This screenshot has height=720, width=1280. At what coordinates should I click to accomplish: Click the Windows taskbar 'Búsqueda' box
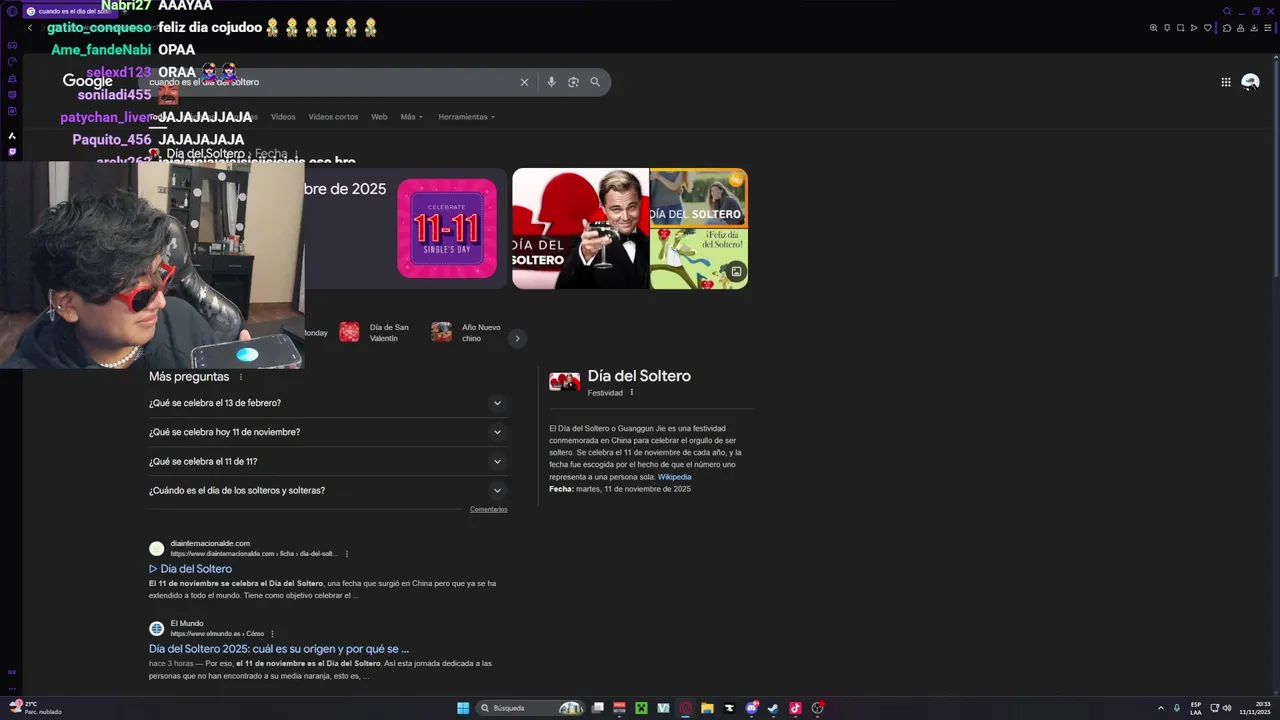[x=530, y=708]
